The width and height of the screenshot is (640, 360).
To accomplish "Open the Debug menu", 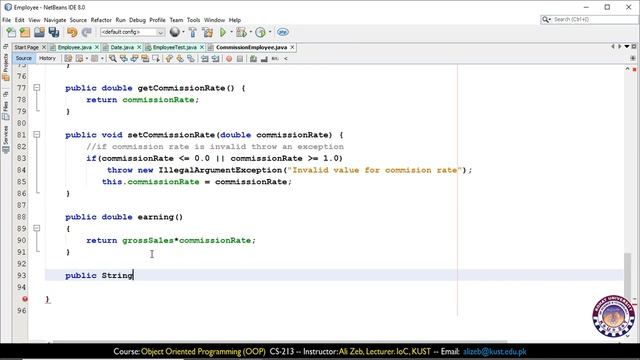I will coord(137,20).
